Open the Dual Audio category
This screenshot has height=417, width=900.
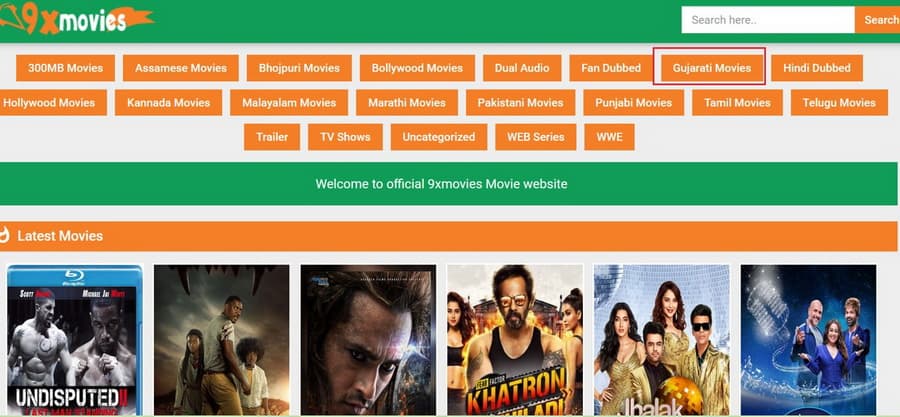(x=522, y=68)
